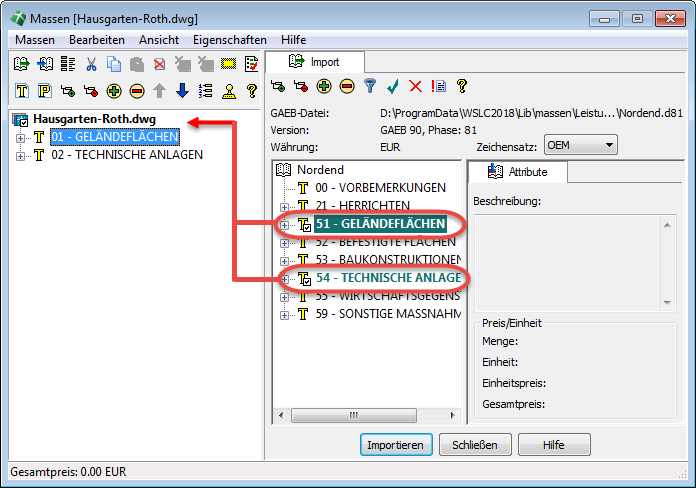Open the Zeichensatz OEM dropdown
Image resolution: width=696 pixels, height=488 pixels.
pos(581,146)
